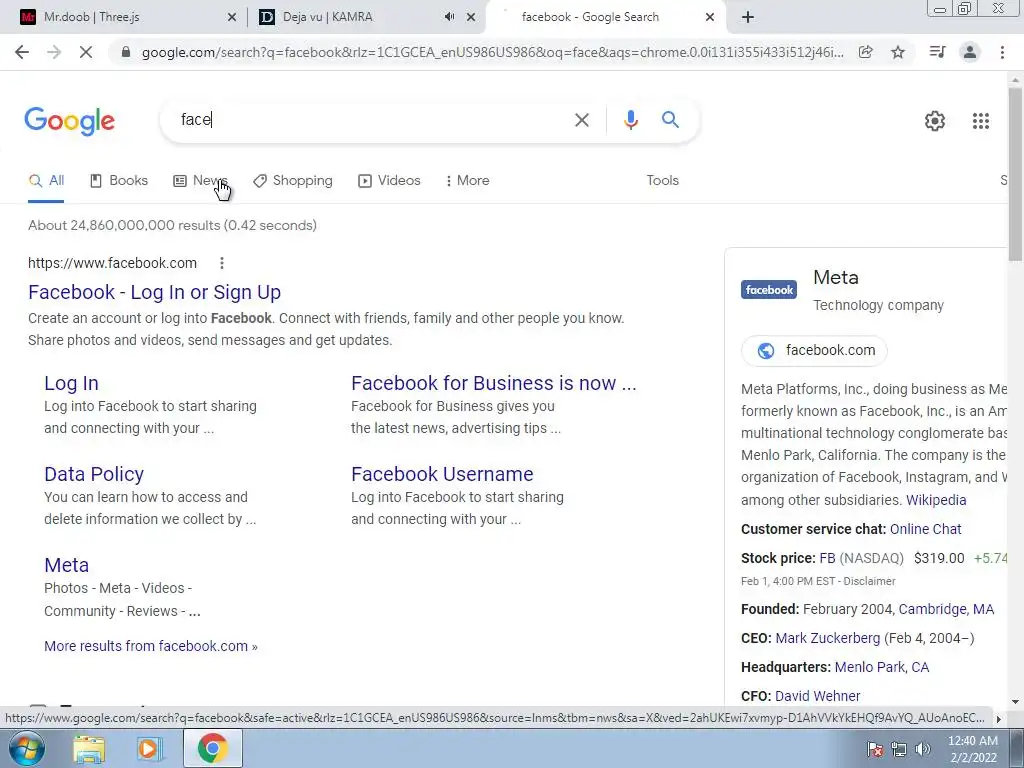Show more results from facebook.com
1024x768 pixels.
pyautogui.click(x=151, y=646)
